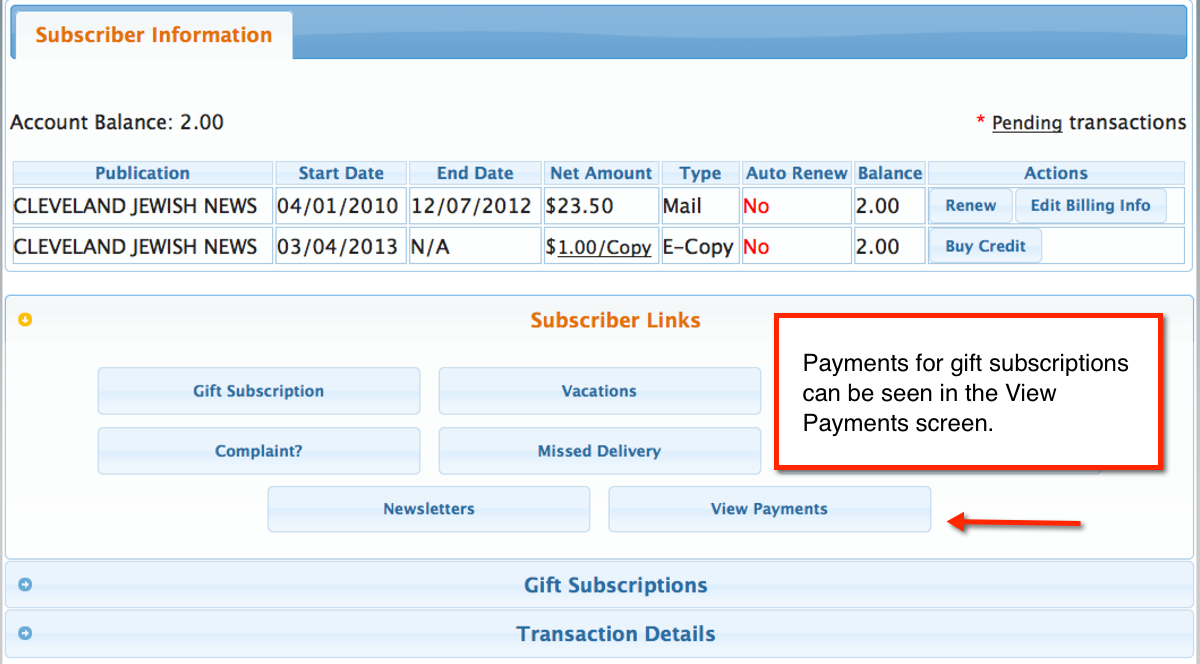Click the Renew button for the Mail subscription
The width and height of the screenshot is (1200, 664).
click(971, 206)
